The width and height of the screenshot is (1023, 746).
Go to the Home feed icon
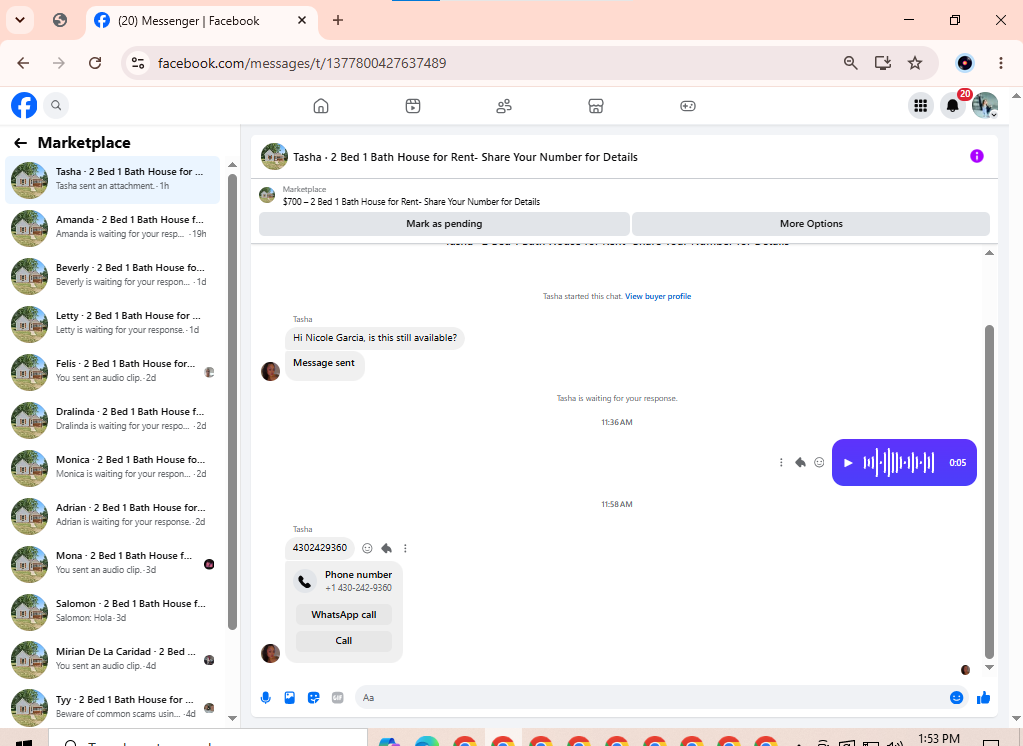321,106
